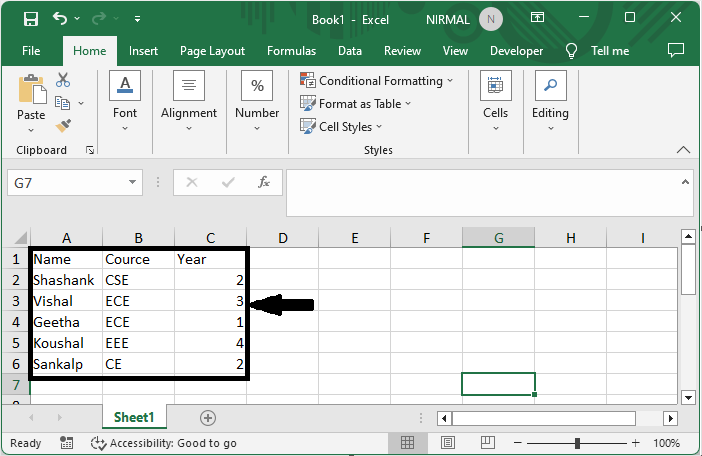Select the Normal view button
The image size is (702, 456).
407,443
